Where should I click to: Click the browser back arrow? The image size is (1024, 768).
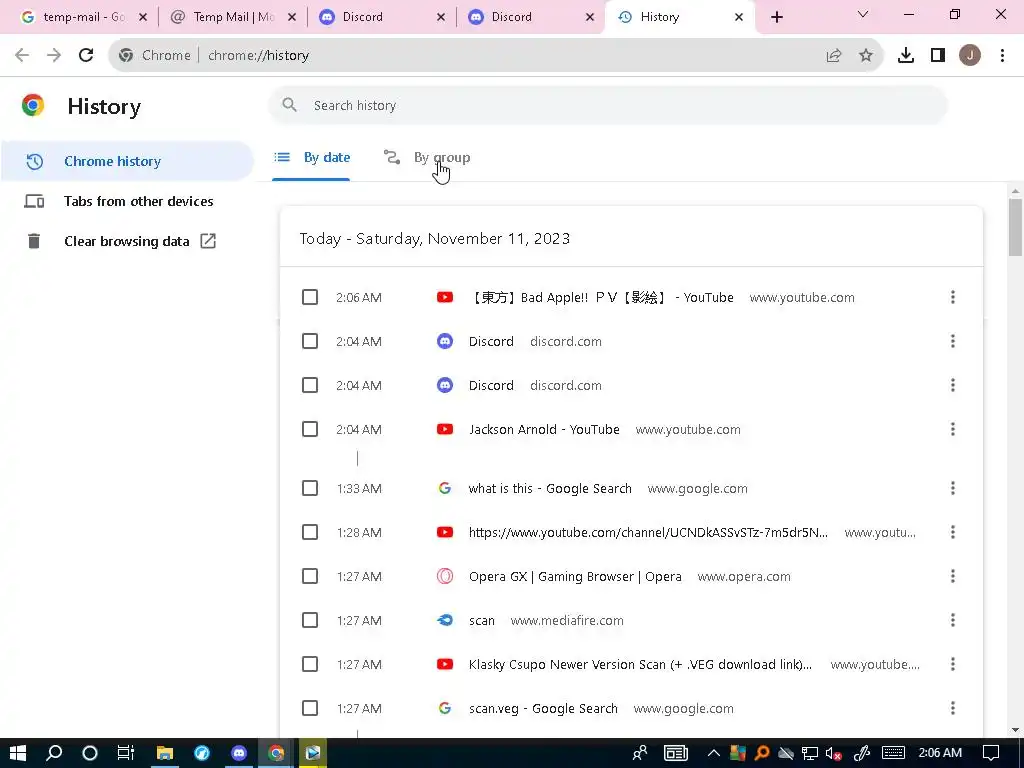(22, 56)
